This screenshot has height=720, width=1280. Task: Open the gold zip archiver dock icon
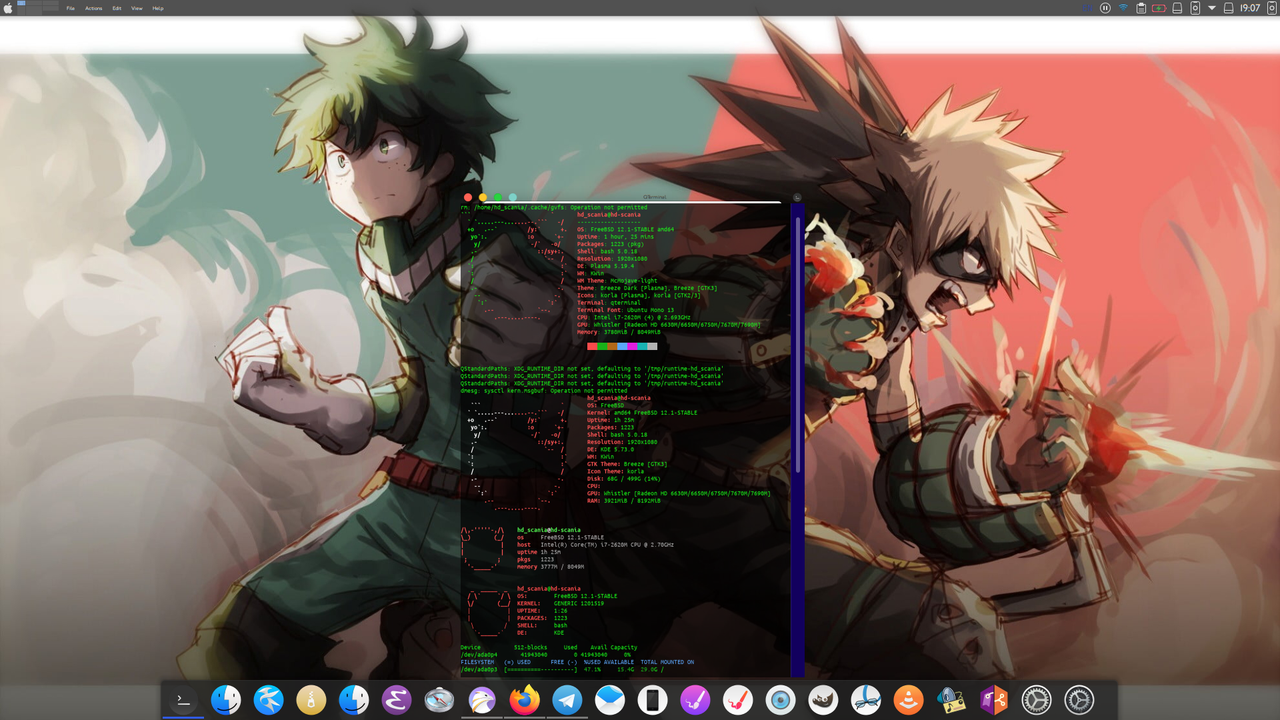pyautogui.click(x=311, y=700)
